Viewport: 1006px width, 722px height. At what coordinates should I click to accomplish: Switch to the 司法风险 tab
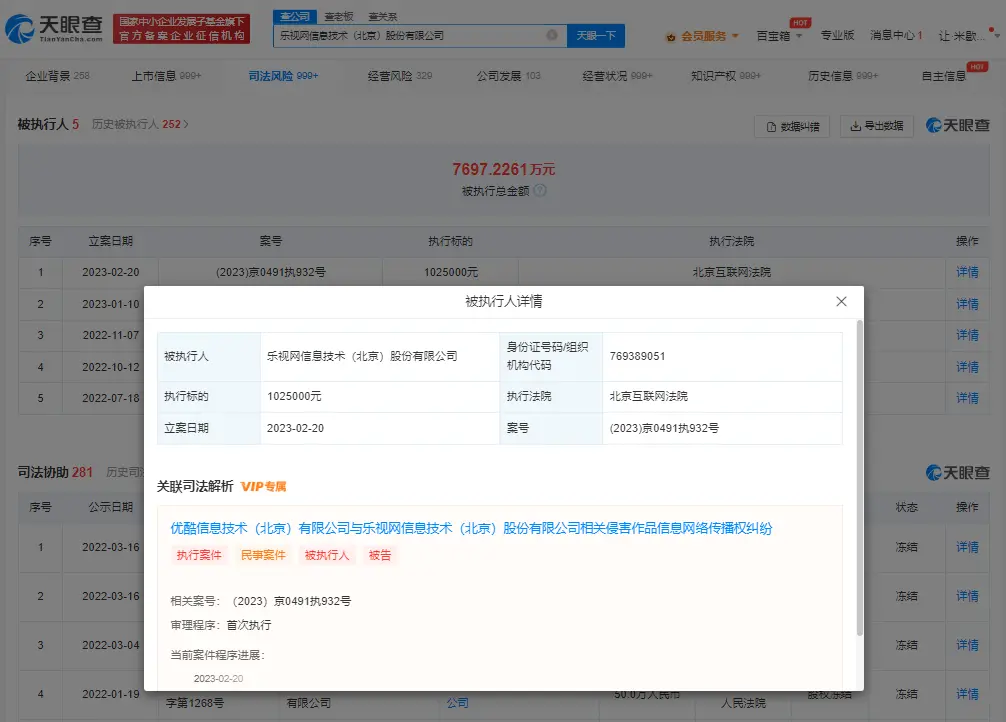[x=283, y=76]
